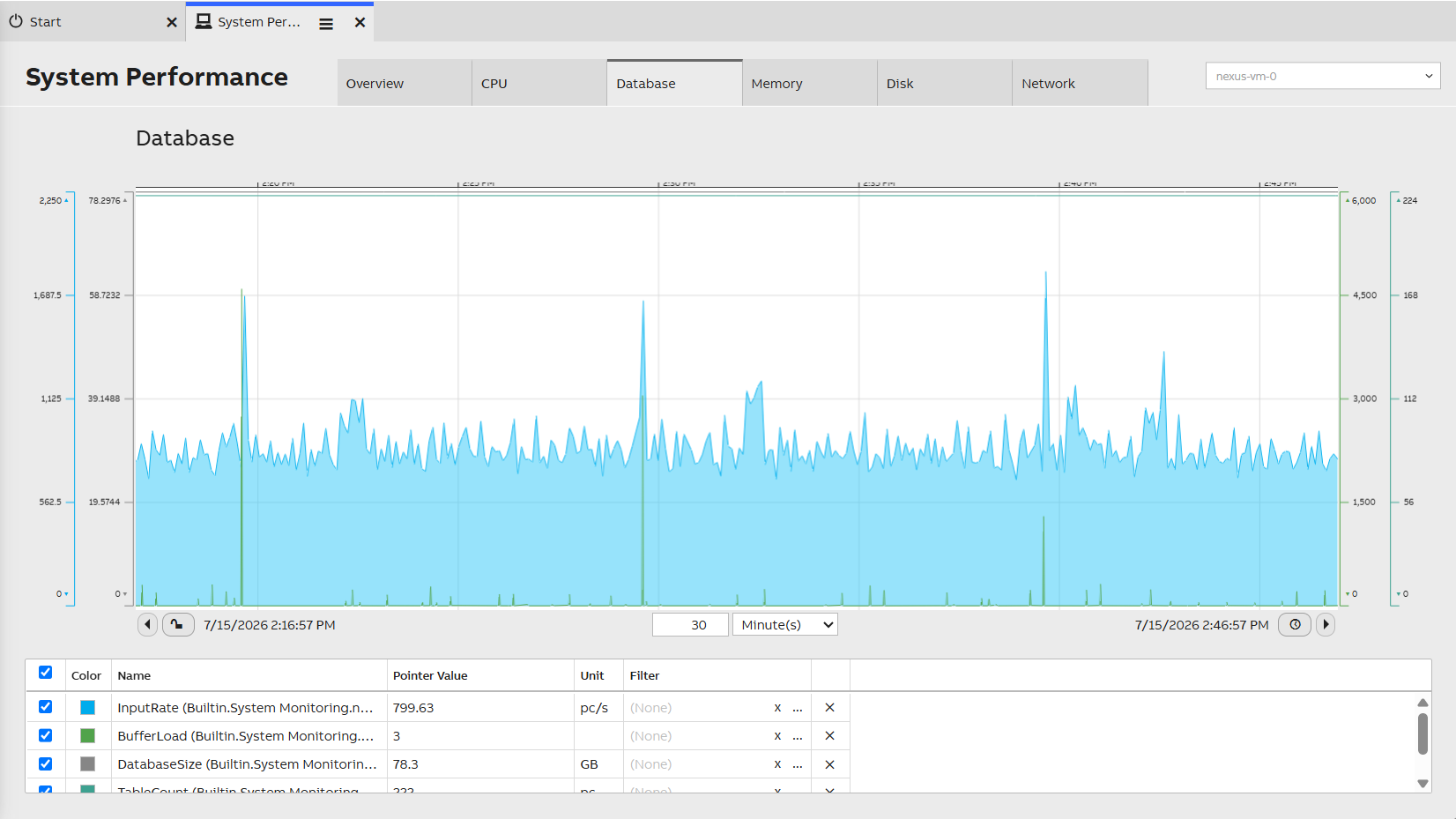Click the time span input field showing 30

coord(690,625)
